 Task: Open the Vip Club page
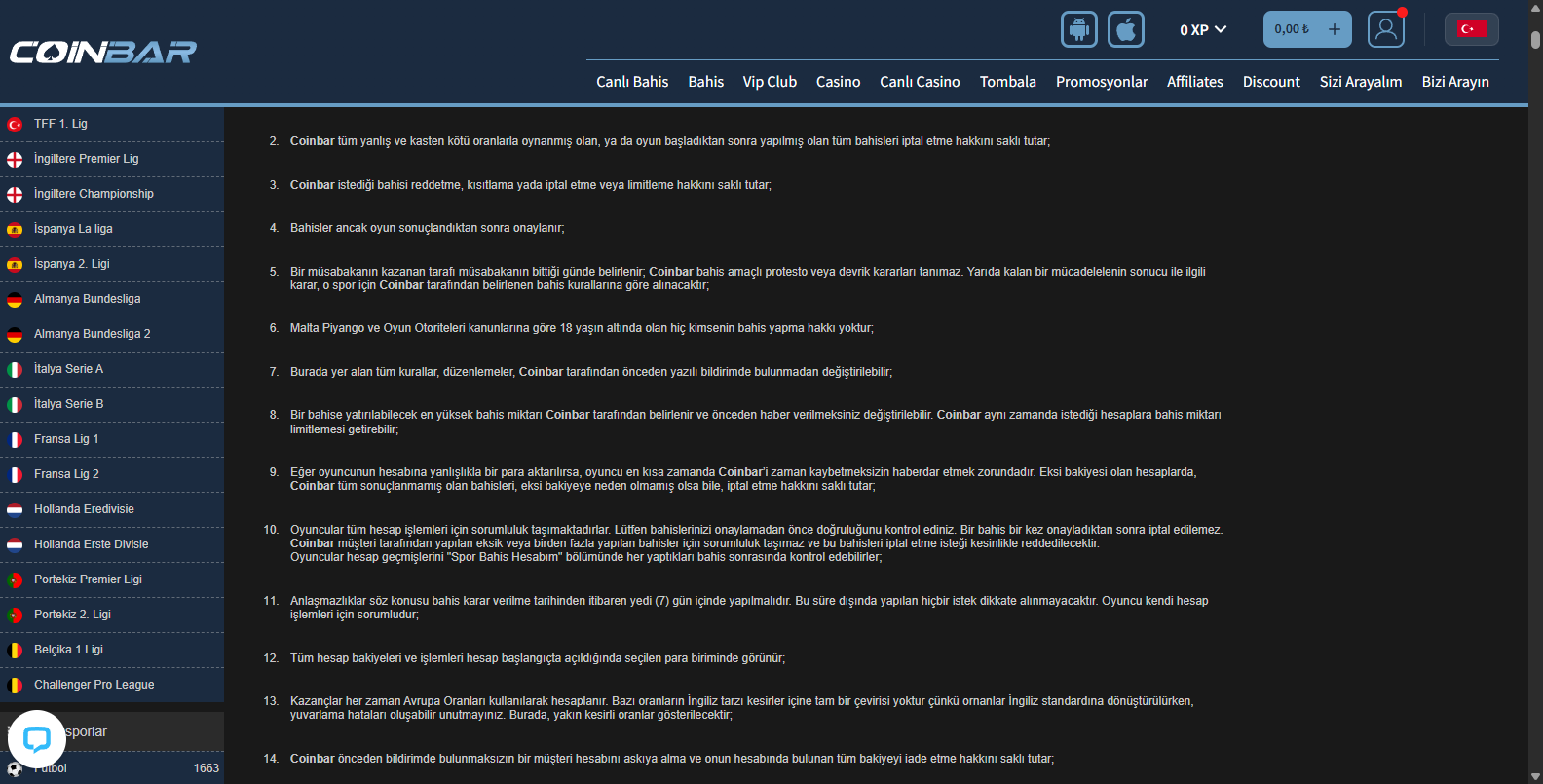[x=770, y=82]
